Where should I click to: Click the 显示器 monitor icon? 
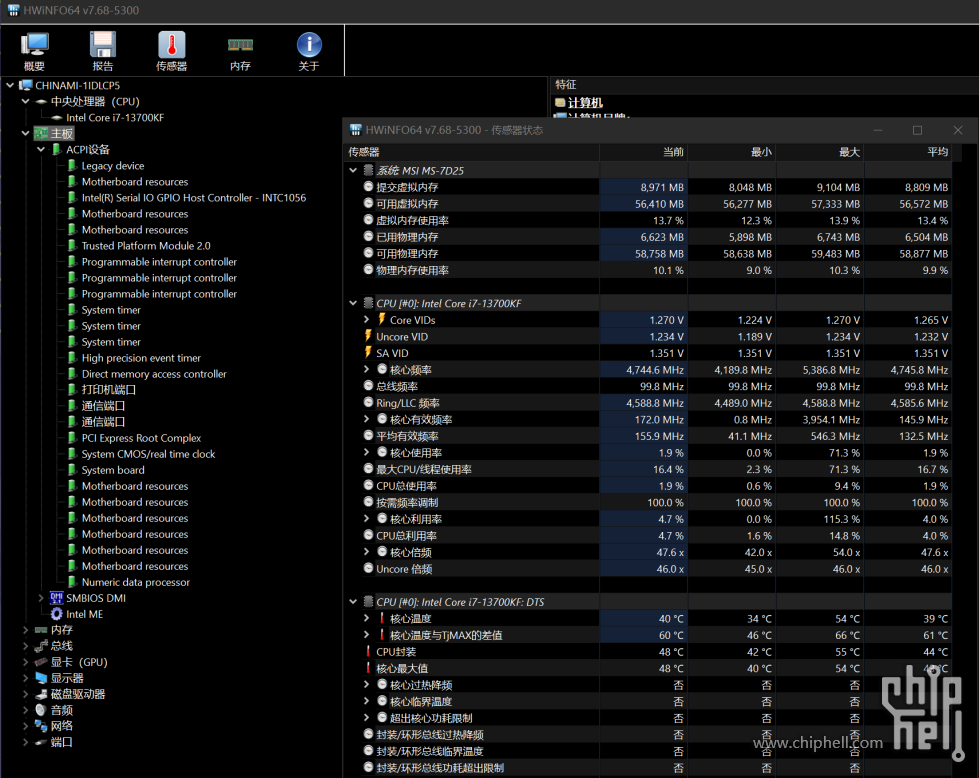[41, 677]
